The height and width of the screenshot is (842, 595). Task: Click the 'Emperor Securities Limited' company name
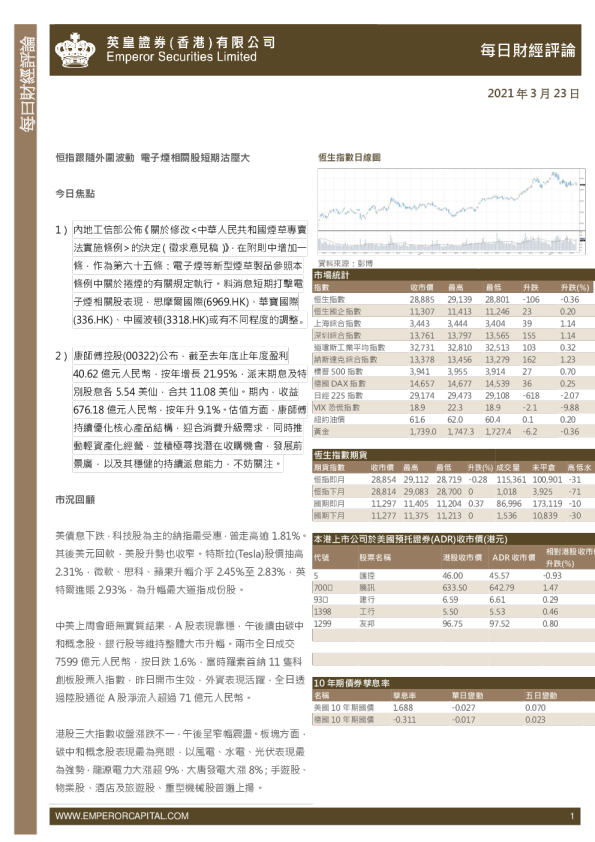pos(181,57)
